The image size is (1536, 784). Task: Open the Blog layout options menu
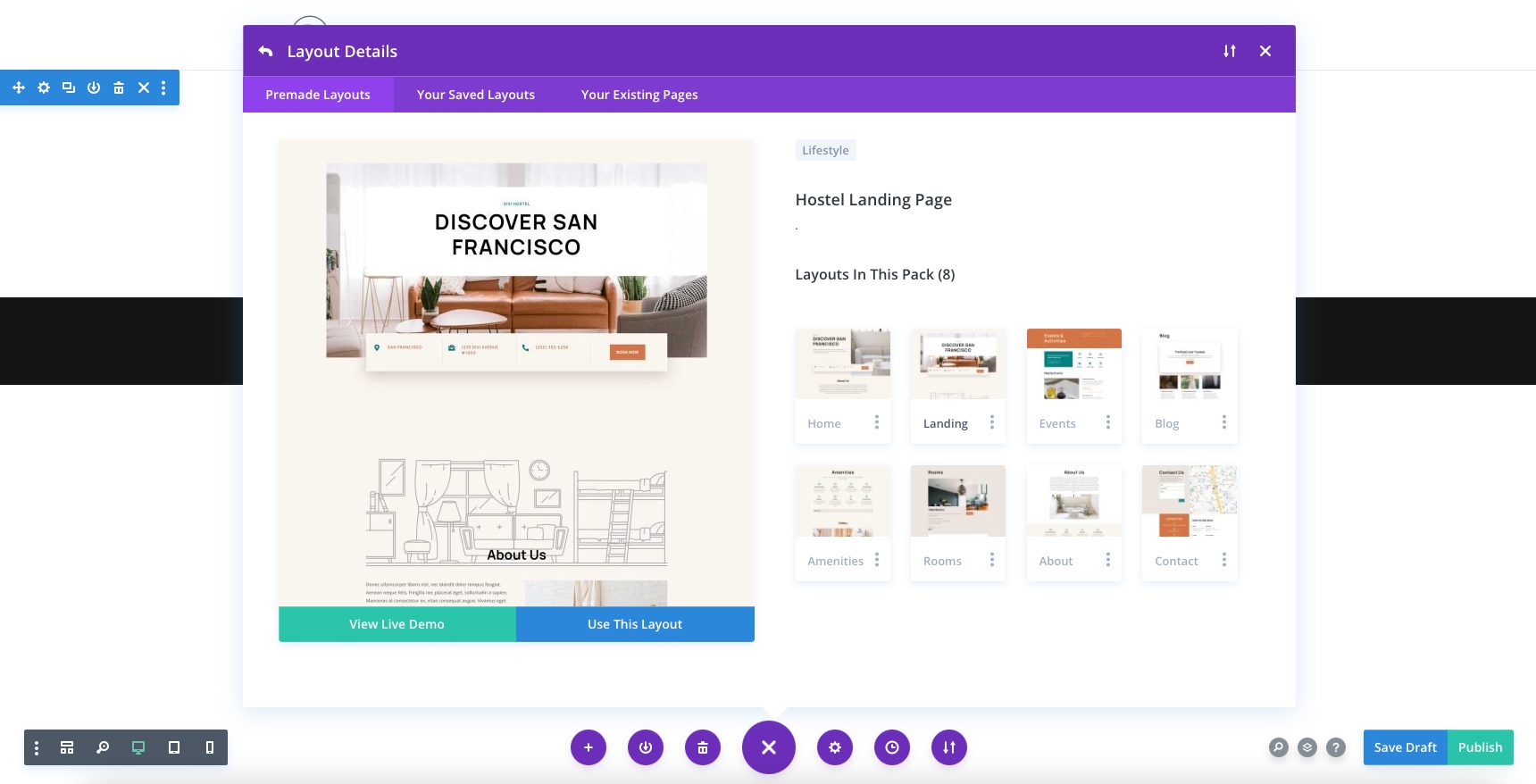[1224, 422]
